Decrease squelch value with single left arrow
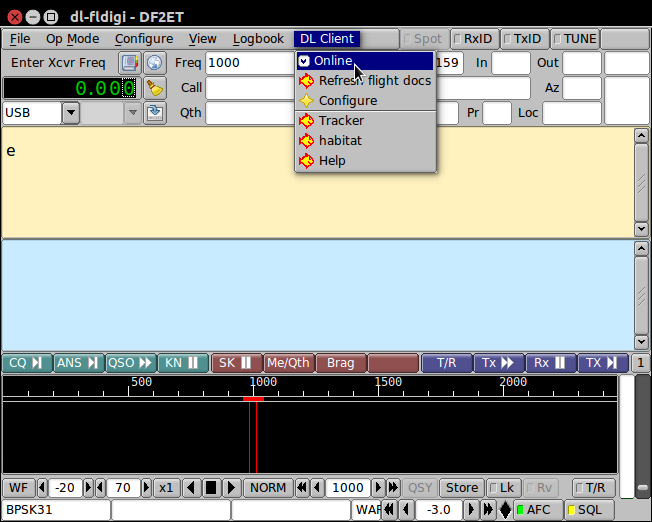Image resolution: width=652 pixels, height=522 pixels. (x=406, y=510)
